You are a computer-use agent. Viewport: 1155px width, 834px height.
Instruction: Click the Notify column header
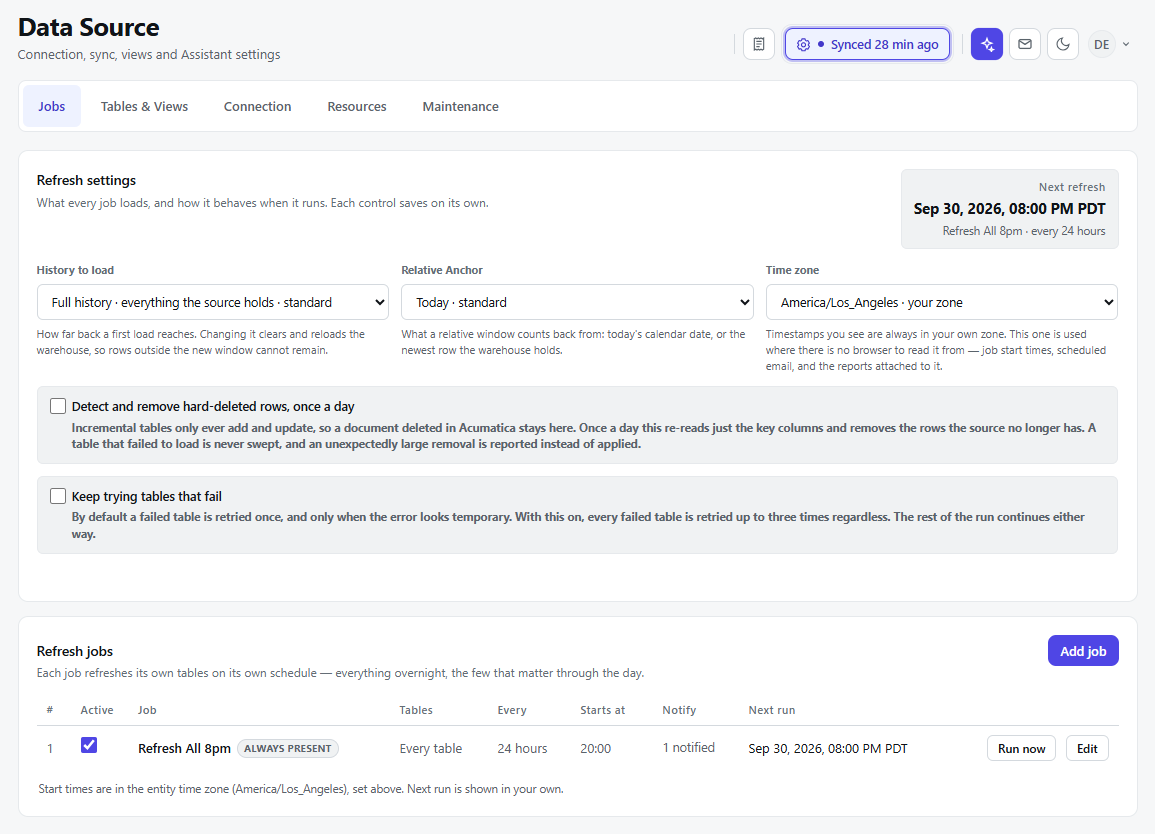(x=679, y=710)
